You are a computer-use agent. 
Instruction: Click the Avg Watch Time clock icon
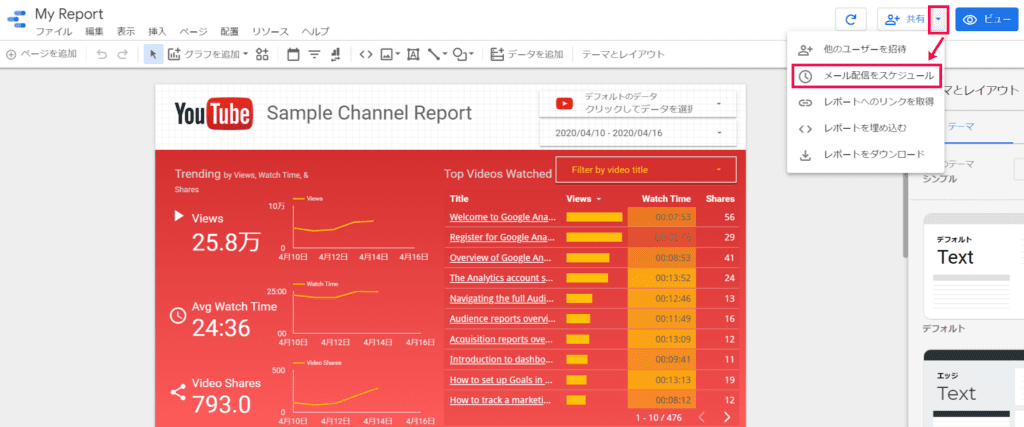(x=178, y=315)
